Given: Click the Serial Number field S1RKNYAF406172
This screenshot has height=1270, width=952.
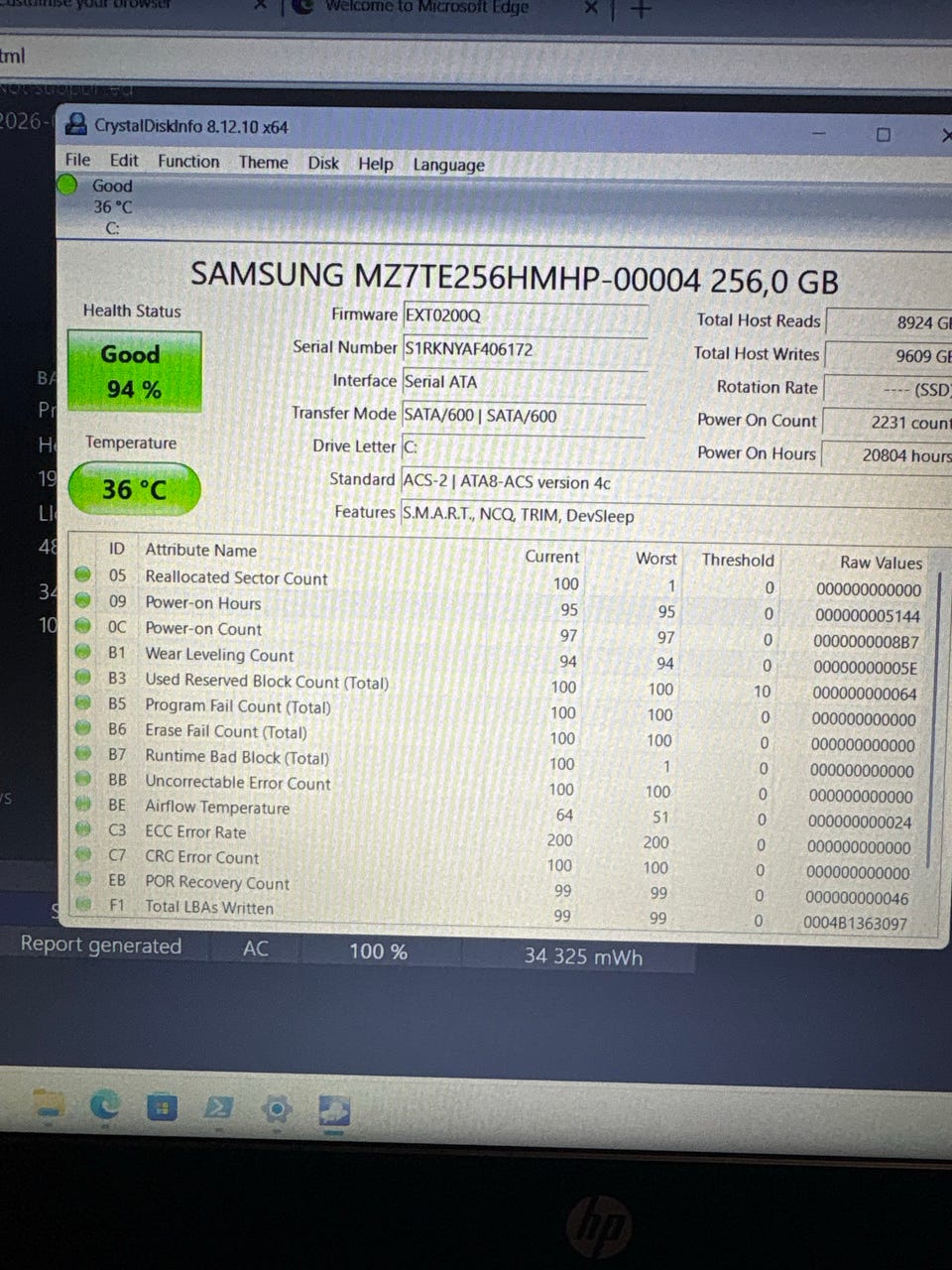Looking at the screenshot, I should pos(526,349).
